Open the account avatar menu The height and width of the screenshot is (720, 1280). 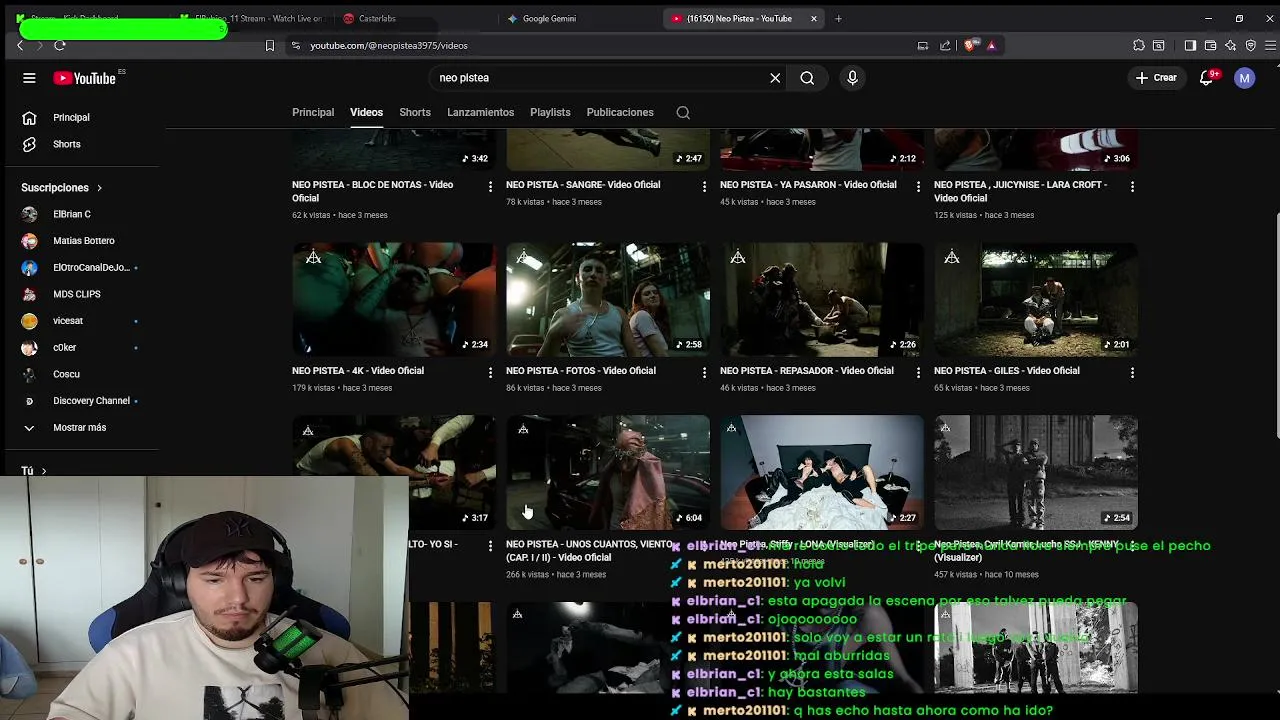pos(1244,78)
